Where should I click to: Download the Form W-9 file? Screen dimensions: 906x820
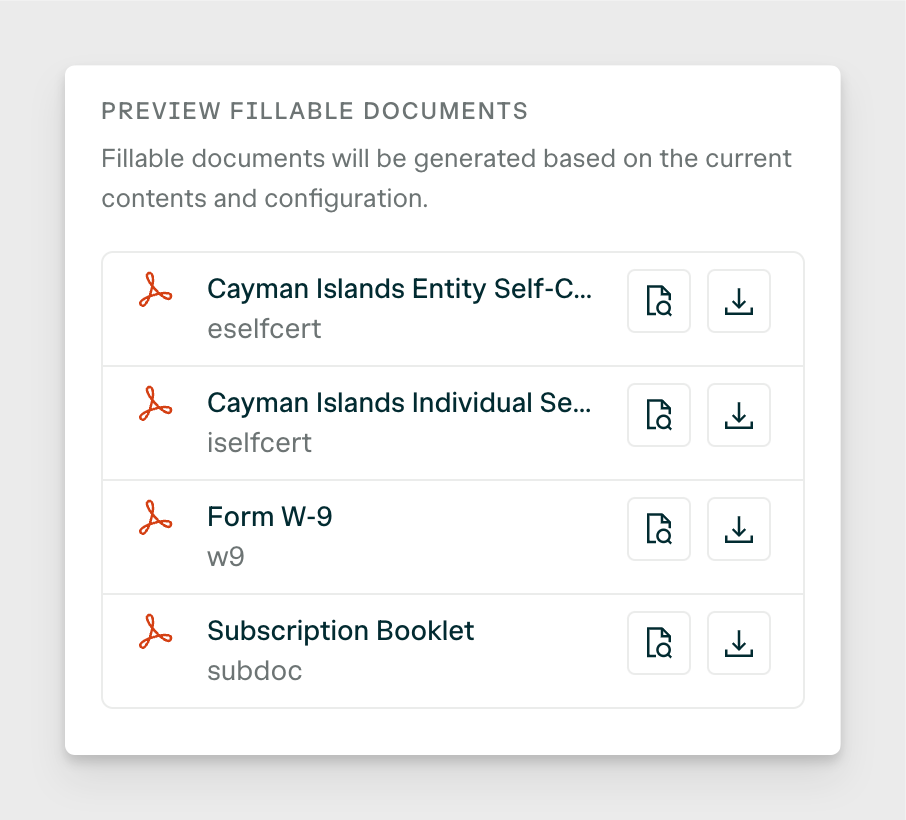(x=739, y=529)
